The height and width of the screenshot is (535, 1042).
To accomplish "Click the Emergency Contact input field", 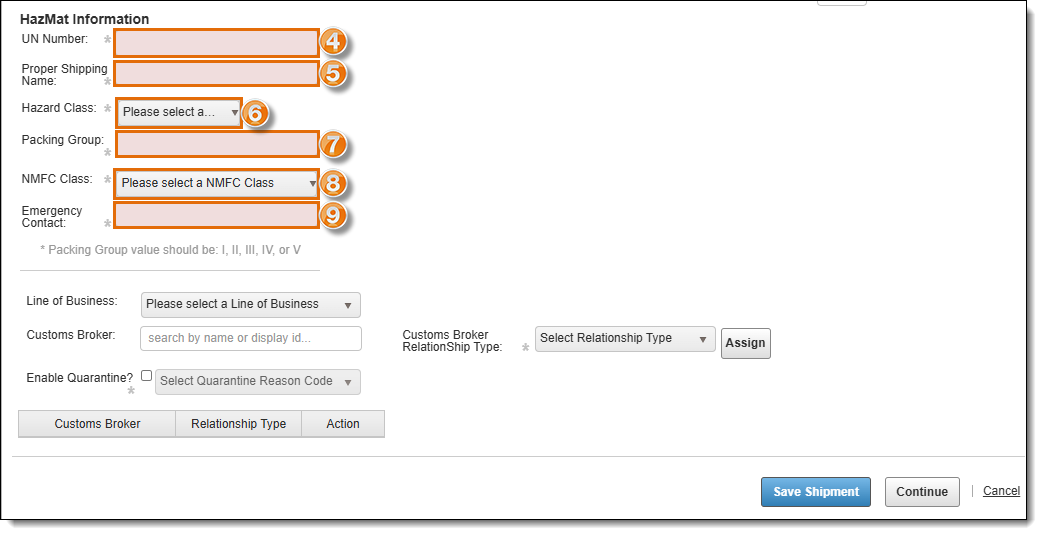I will coord(216,215).
